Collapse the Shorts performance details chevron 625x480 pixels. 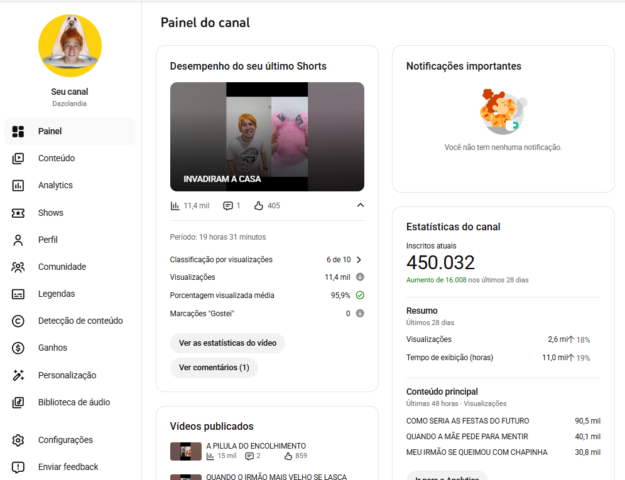tap(360, 205)
